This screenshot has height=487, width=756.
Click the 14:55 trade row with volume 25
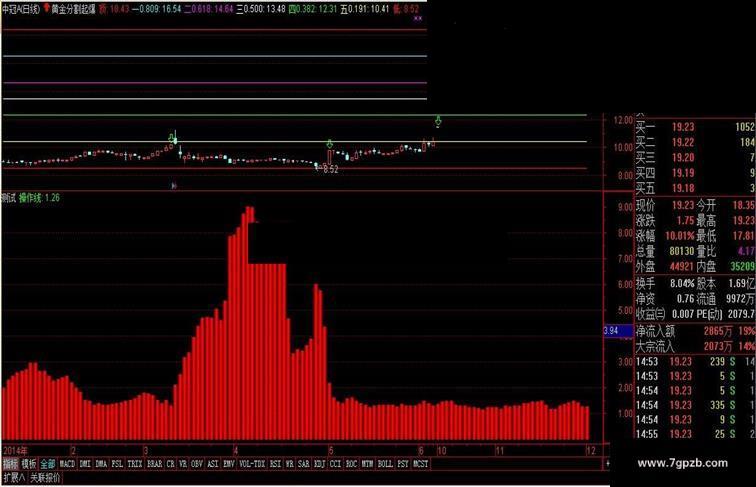[695, 434]
